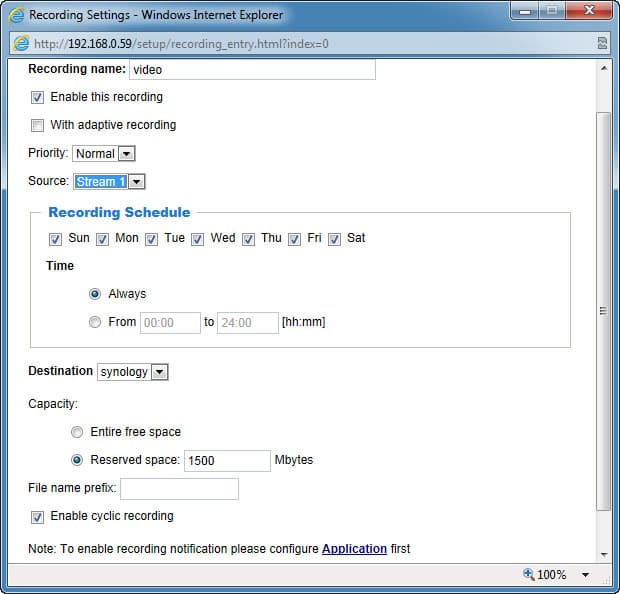Follow the Application link in the note
This screenshot has width=620, height=594.
click(354, 549)
